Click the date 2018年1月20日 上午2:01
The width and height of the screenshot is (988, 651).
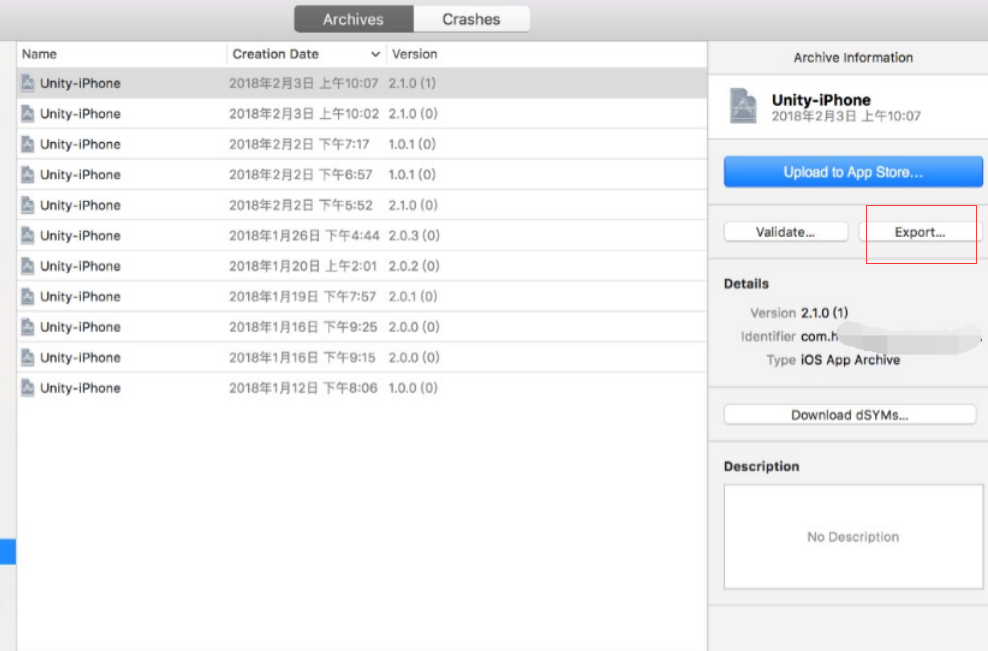pos(303,266)
